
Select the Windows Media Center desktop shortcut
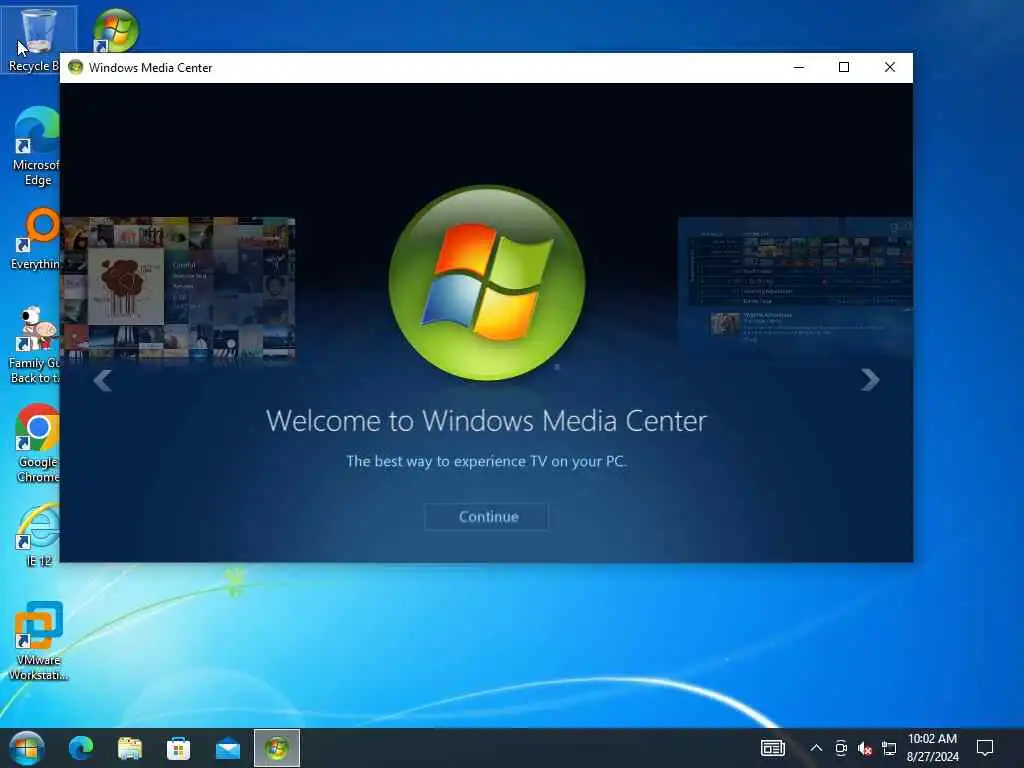[116, 30]
